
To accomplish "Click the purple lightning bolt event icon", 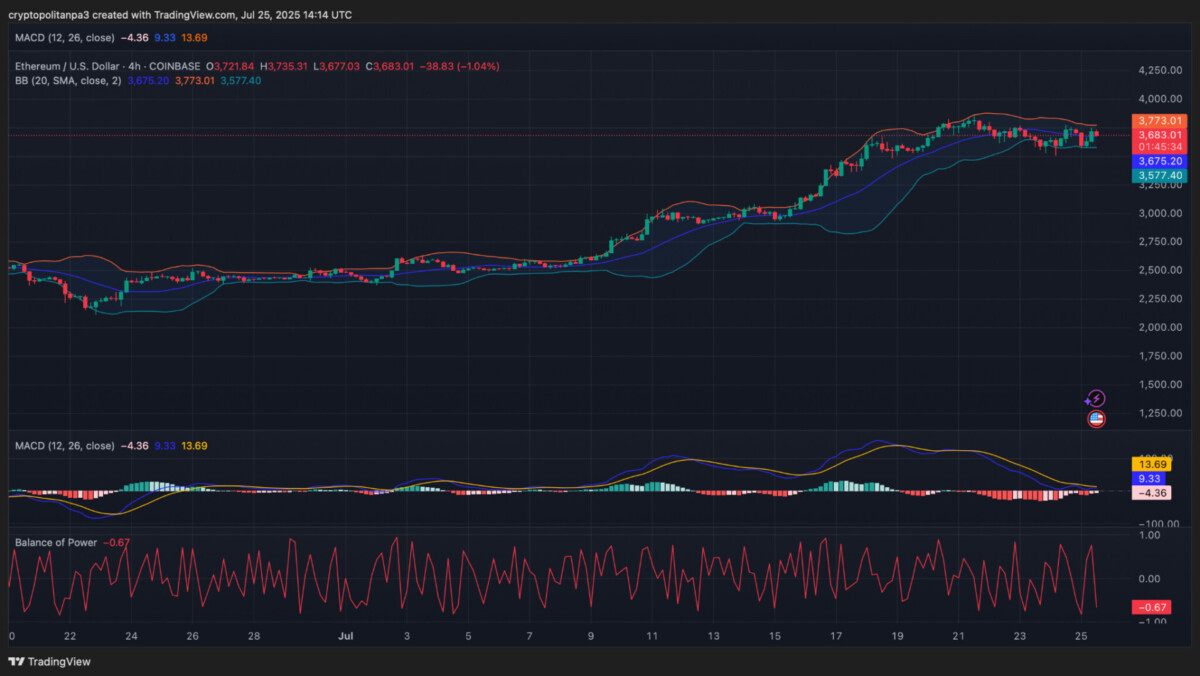I will pyautogui.click(x=1096, y=399).
